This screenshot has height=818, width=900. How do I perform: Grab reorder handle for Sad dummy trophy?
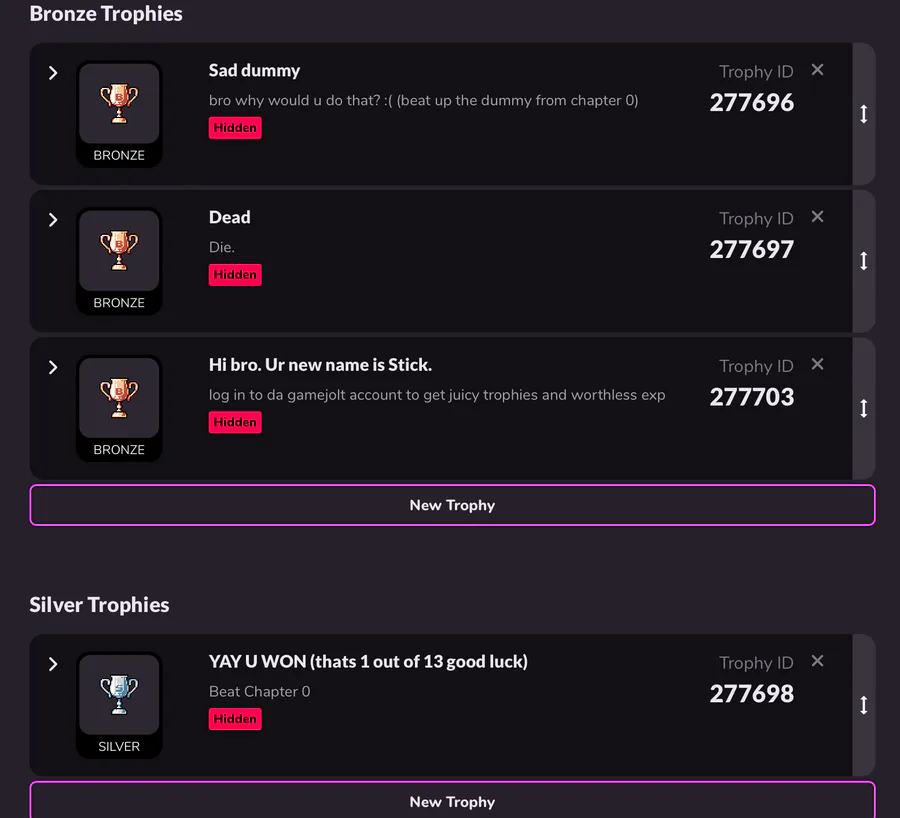coord(864,114)
